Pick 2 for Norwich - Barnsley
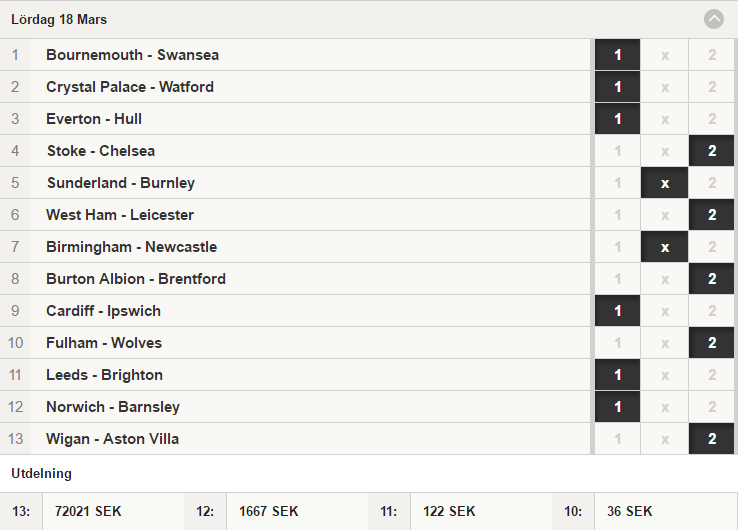 (x=712, y=407)
